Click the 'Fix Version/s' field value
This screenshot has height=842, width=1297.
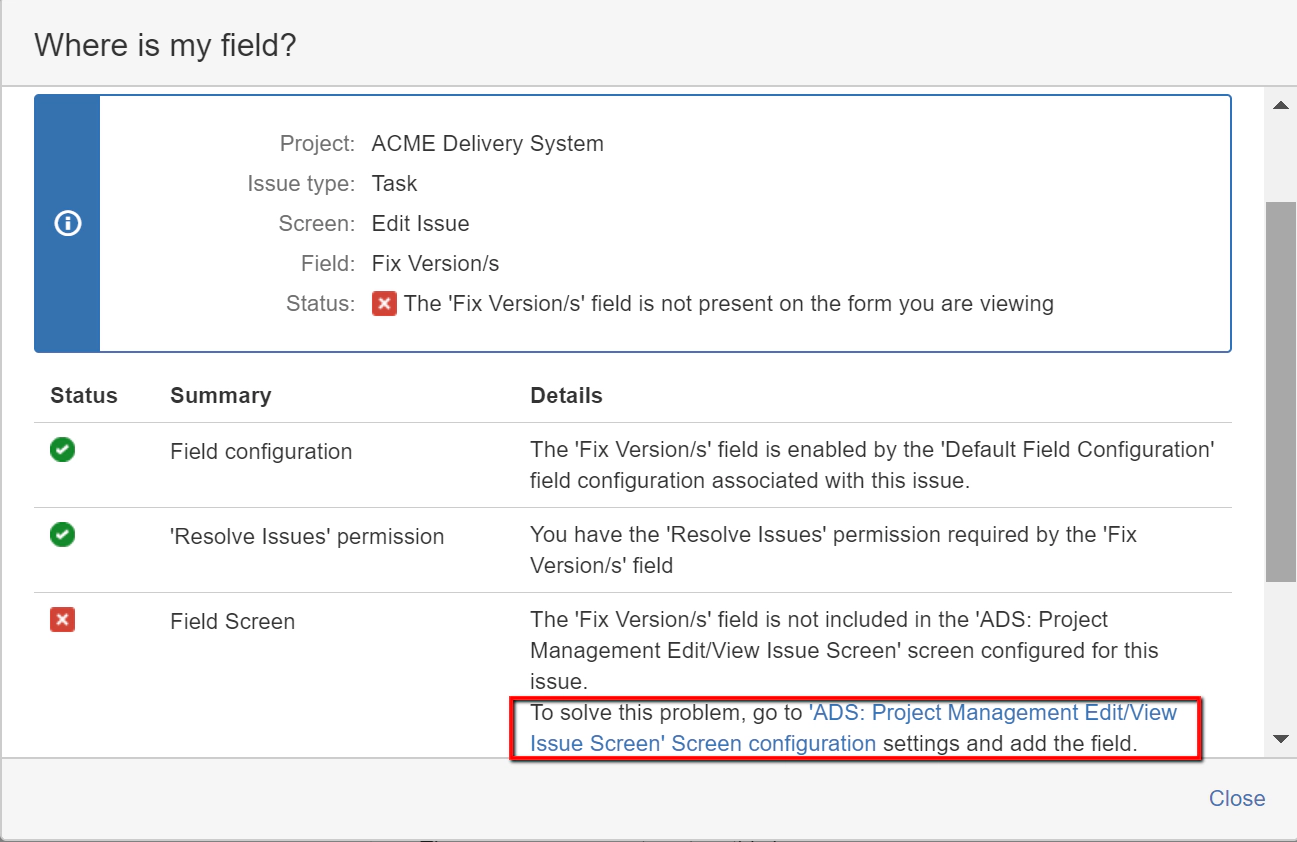[435, 264]
